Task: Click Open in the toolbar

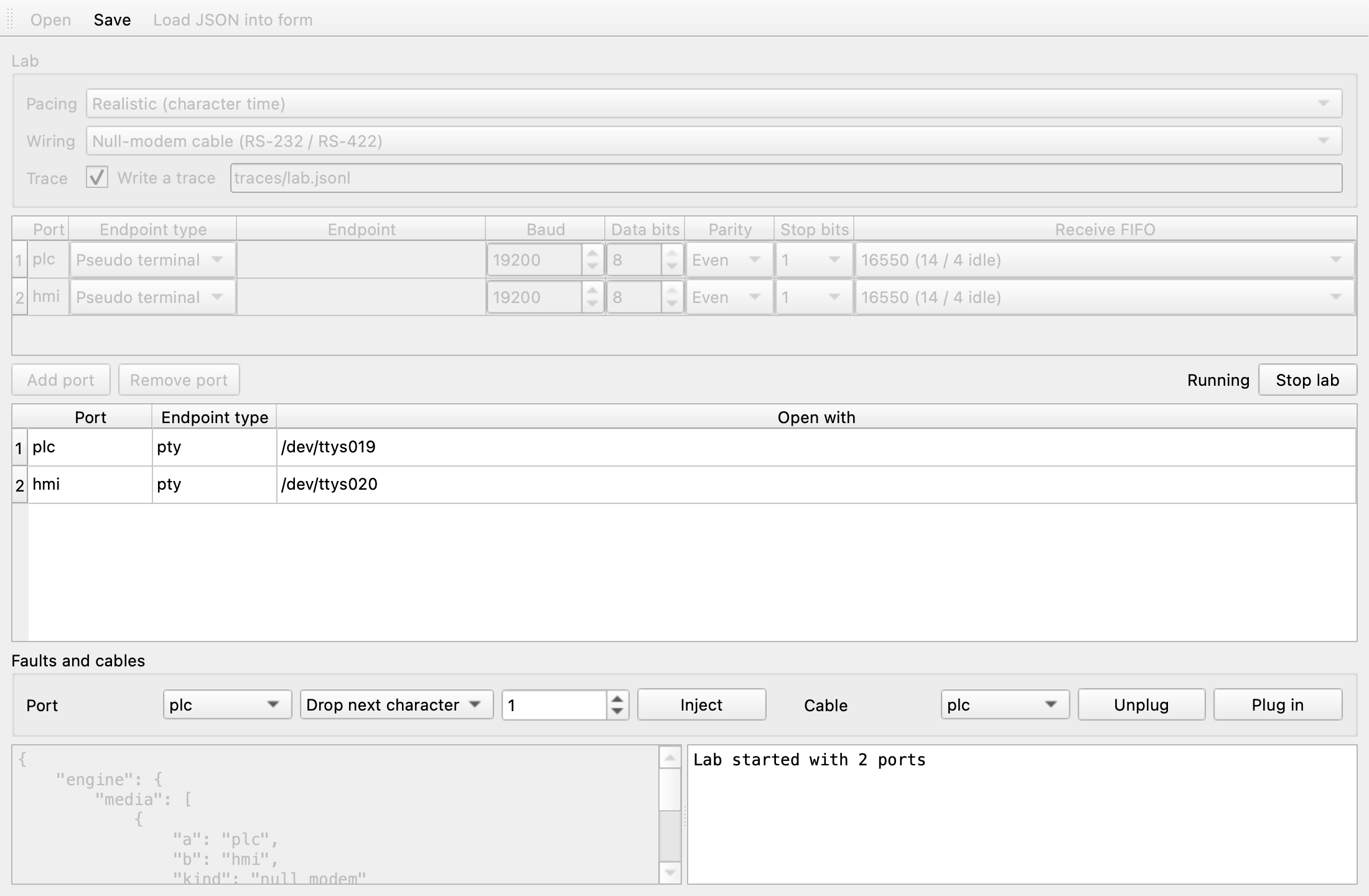Action: pos(50,20)
